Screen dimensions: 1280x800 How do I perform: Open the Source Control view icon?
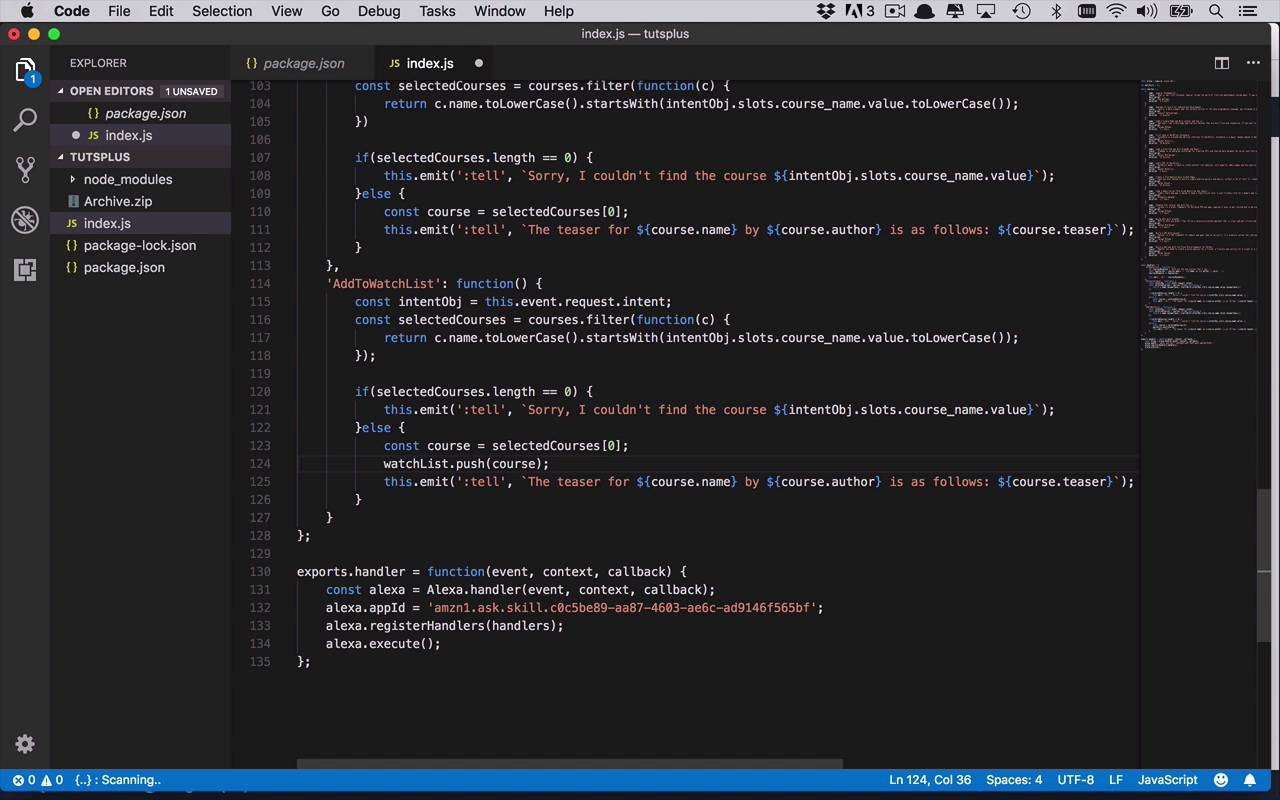[25, 169]
